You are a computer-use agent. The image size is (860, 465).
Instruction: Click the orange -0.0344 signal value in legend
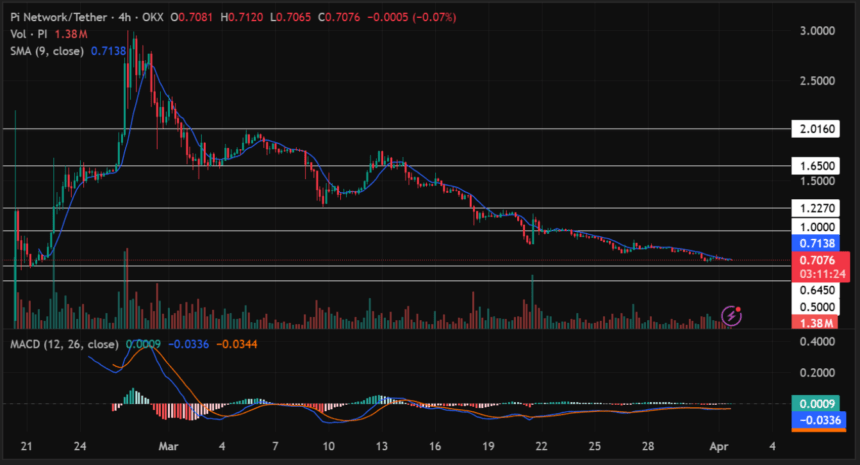click(x=237, y=344)
